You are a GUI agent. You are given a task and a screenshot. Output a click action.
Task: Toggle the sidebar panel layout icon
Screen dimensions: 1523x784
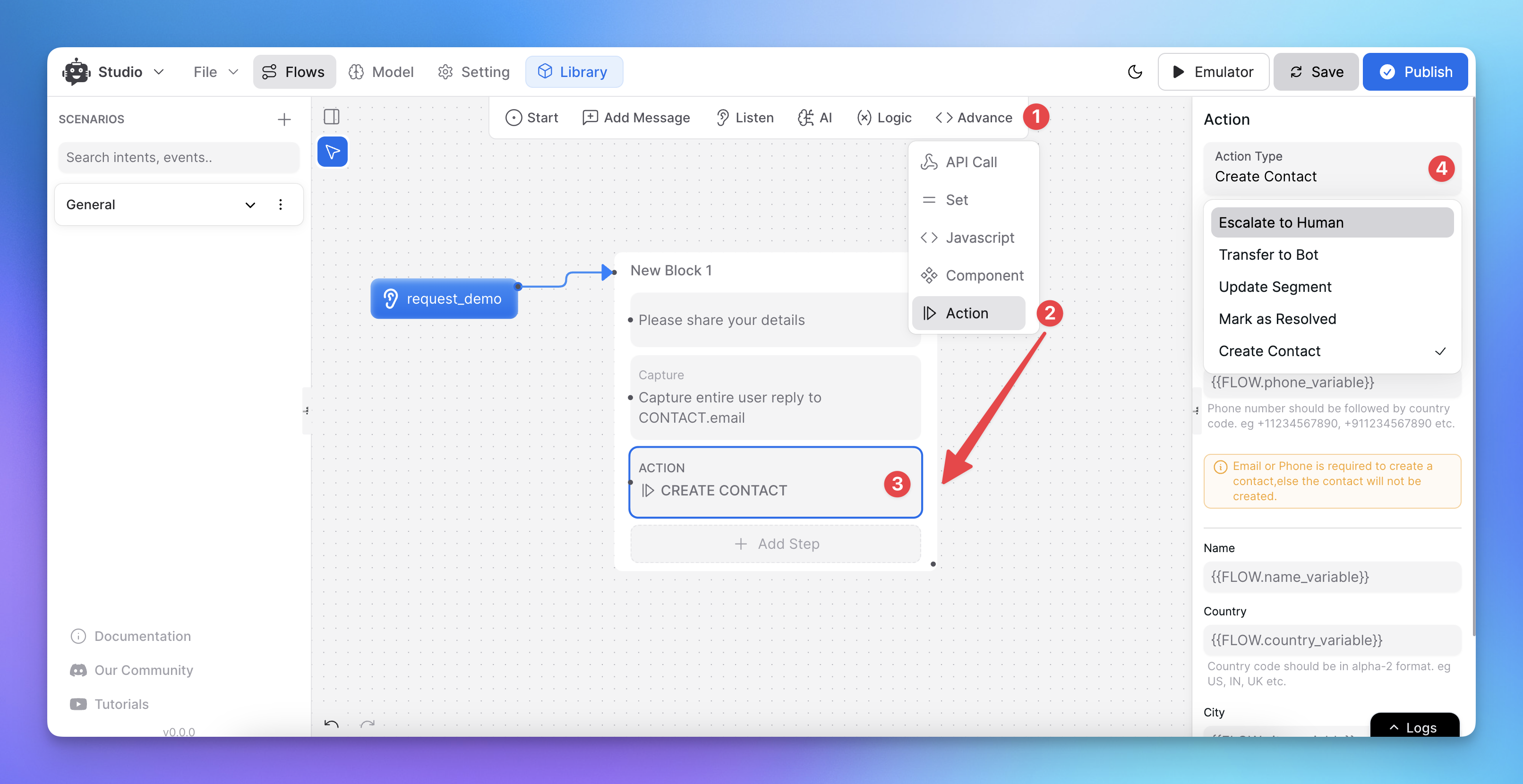click(x=332, y=117)
